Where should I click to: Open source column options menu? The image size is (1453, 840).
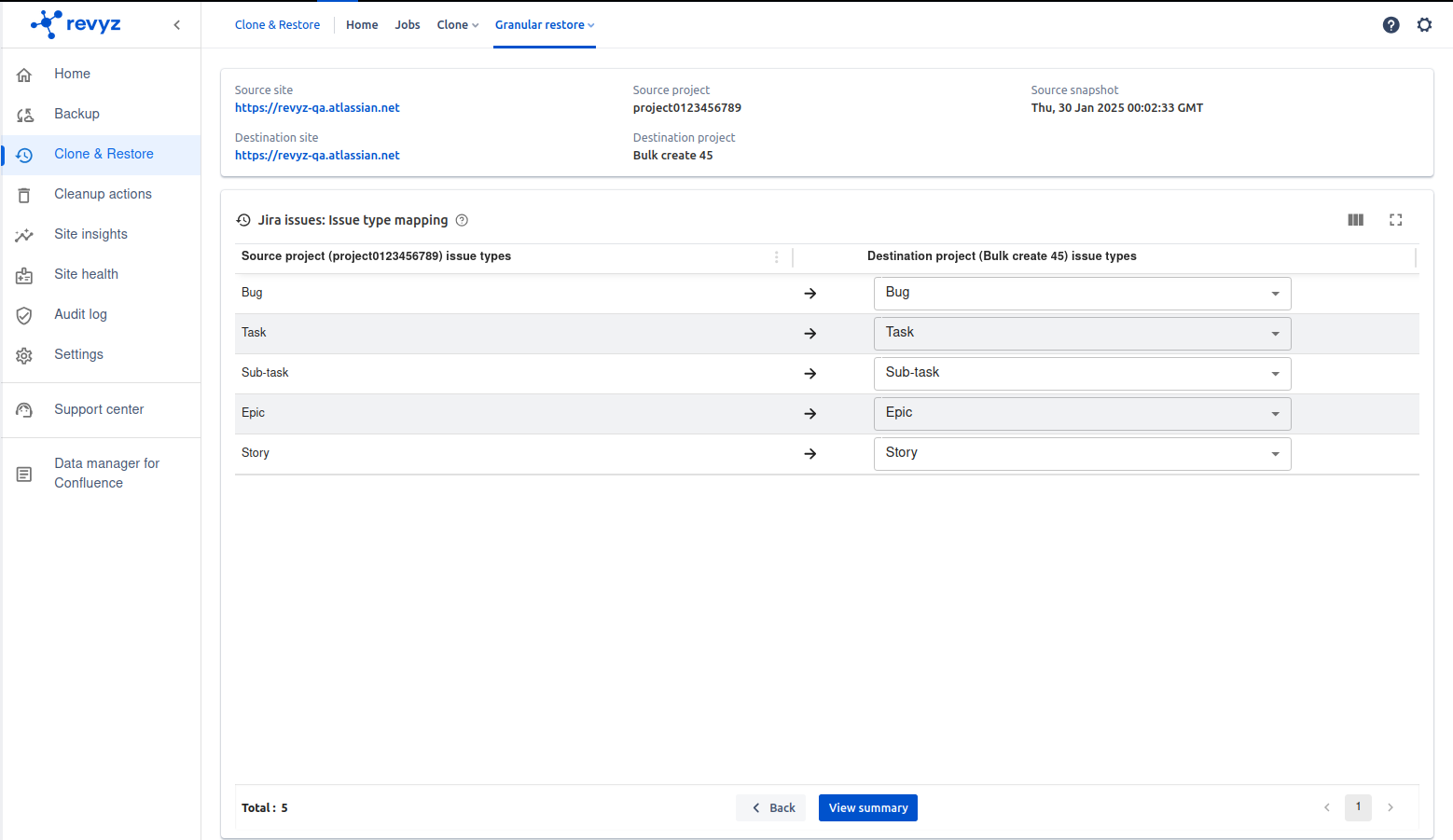(776, 257)
